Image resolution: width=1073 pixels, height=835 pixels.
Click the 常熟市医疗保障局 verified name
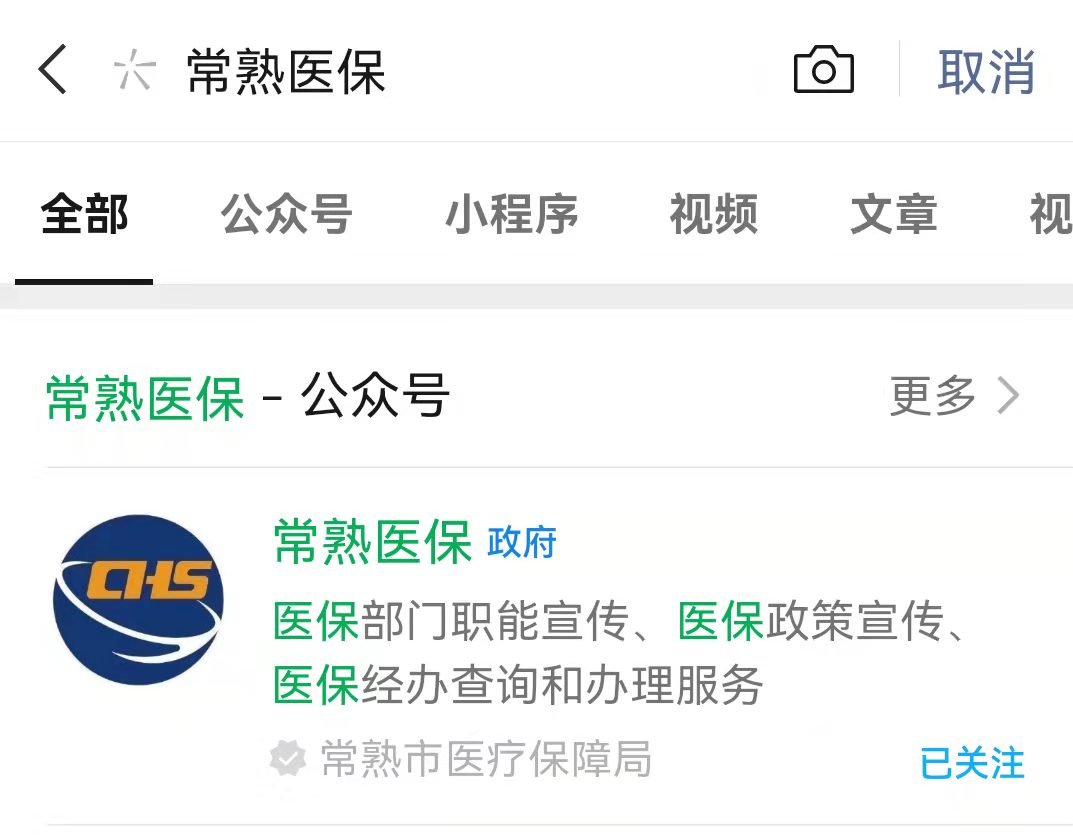click(486, 758)
